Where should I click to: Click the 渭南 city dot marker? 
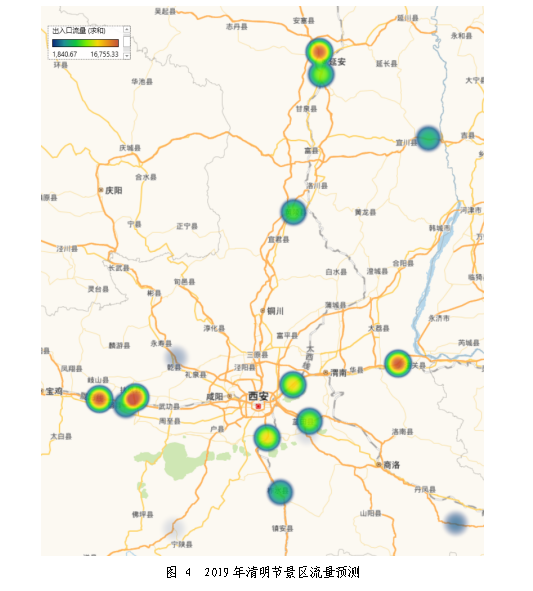point(326,372)
